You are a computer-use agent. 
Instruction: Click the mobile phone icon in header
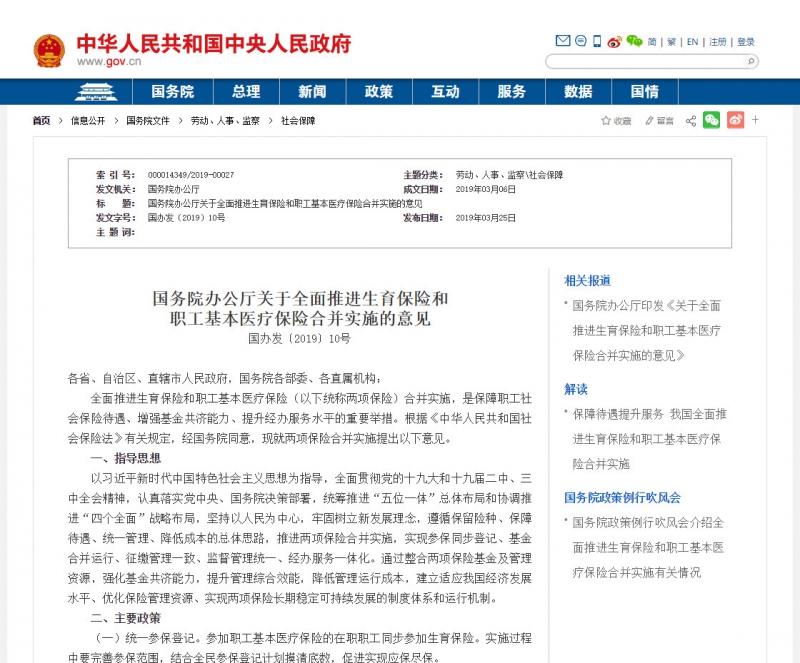point(597,41)
